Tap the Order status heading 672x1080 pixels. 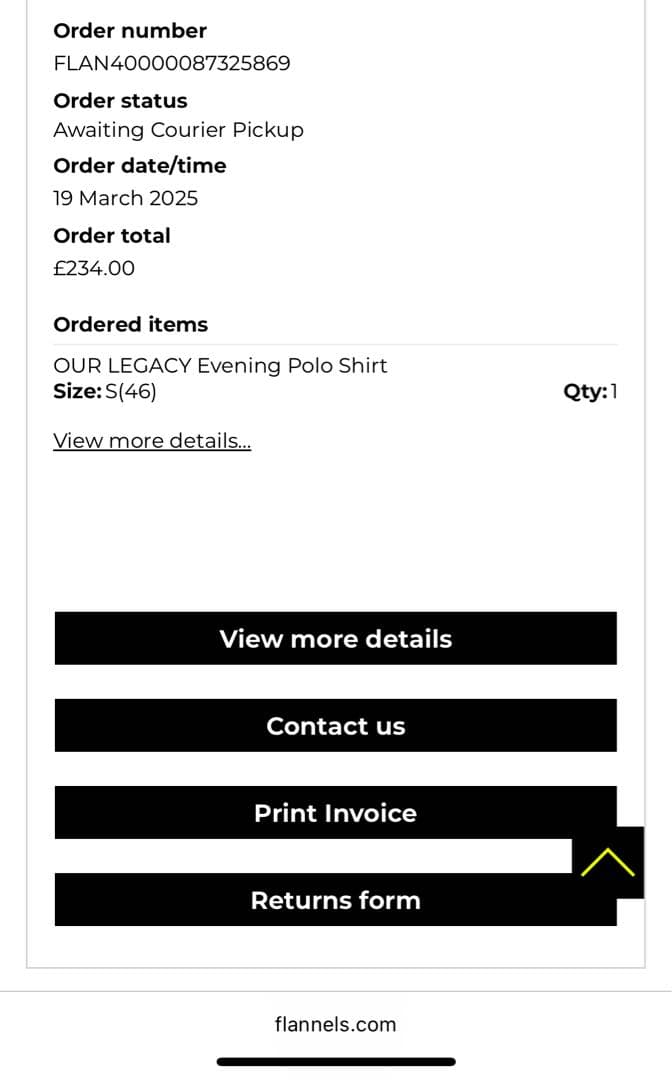click(x=120, y=101)
